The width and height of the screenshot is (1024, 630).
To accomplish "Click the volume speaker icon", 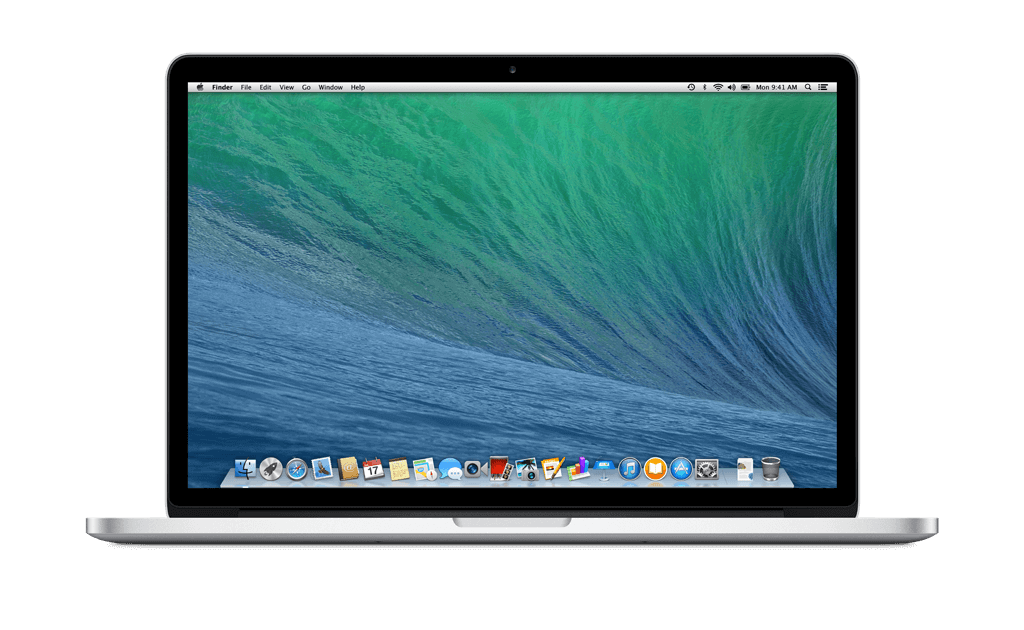I will click(x=731, y=87).
